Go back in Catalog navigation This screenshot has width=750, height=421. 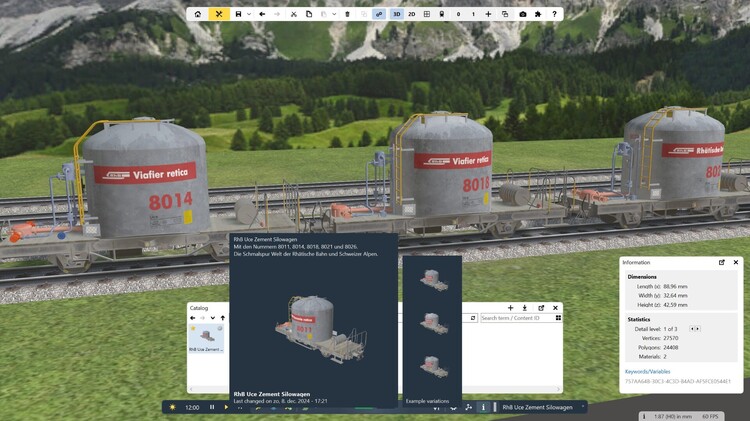click(x=193, y=318)
